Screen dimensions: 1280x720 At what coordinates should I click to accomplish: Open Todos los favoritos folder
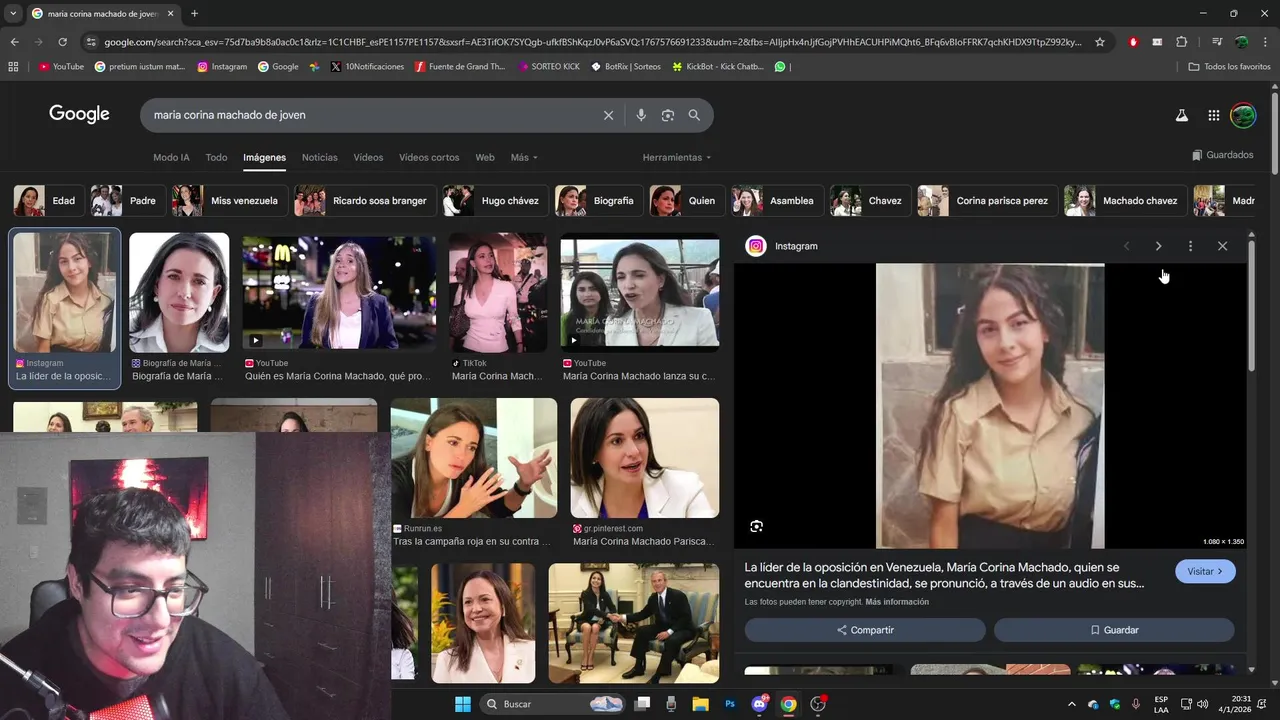click(x=1229, y=67)
